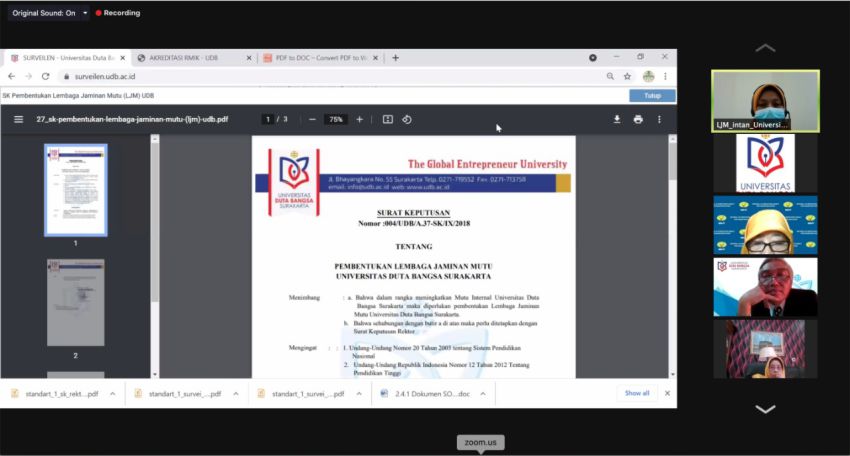The width and height of the screenshot is (850, 456).
Task: Click Show all downloads
Action: click(x=637, y=393)
